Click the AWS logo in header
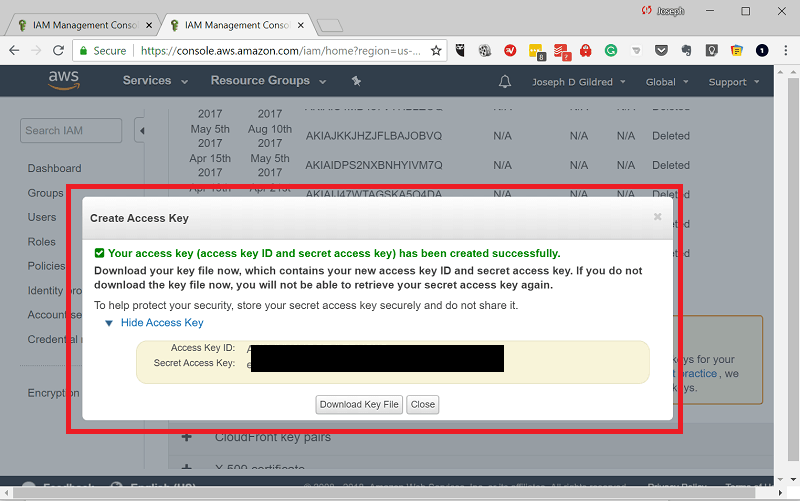The image size is (800, 501). 64,80
